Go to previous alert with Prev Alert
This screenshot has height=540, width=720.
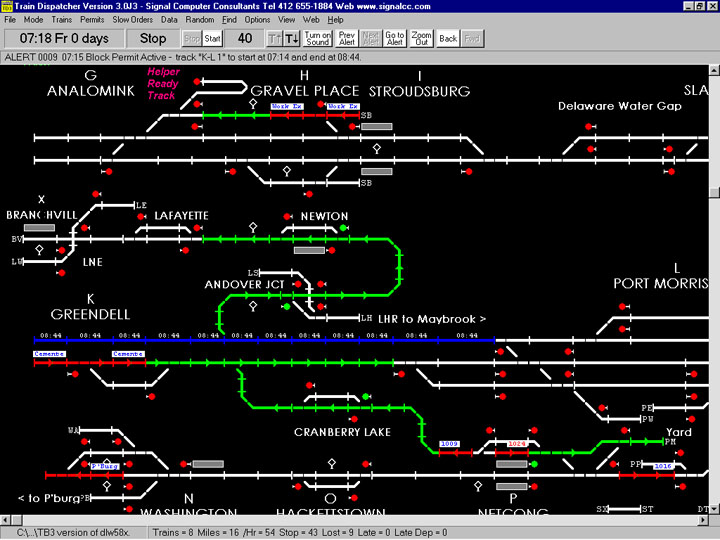click(347, 38)
